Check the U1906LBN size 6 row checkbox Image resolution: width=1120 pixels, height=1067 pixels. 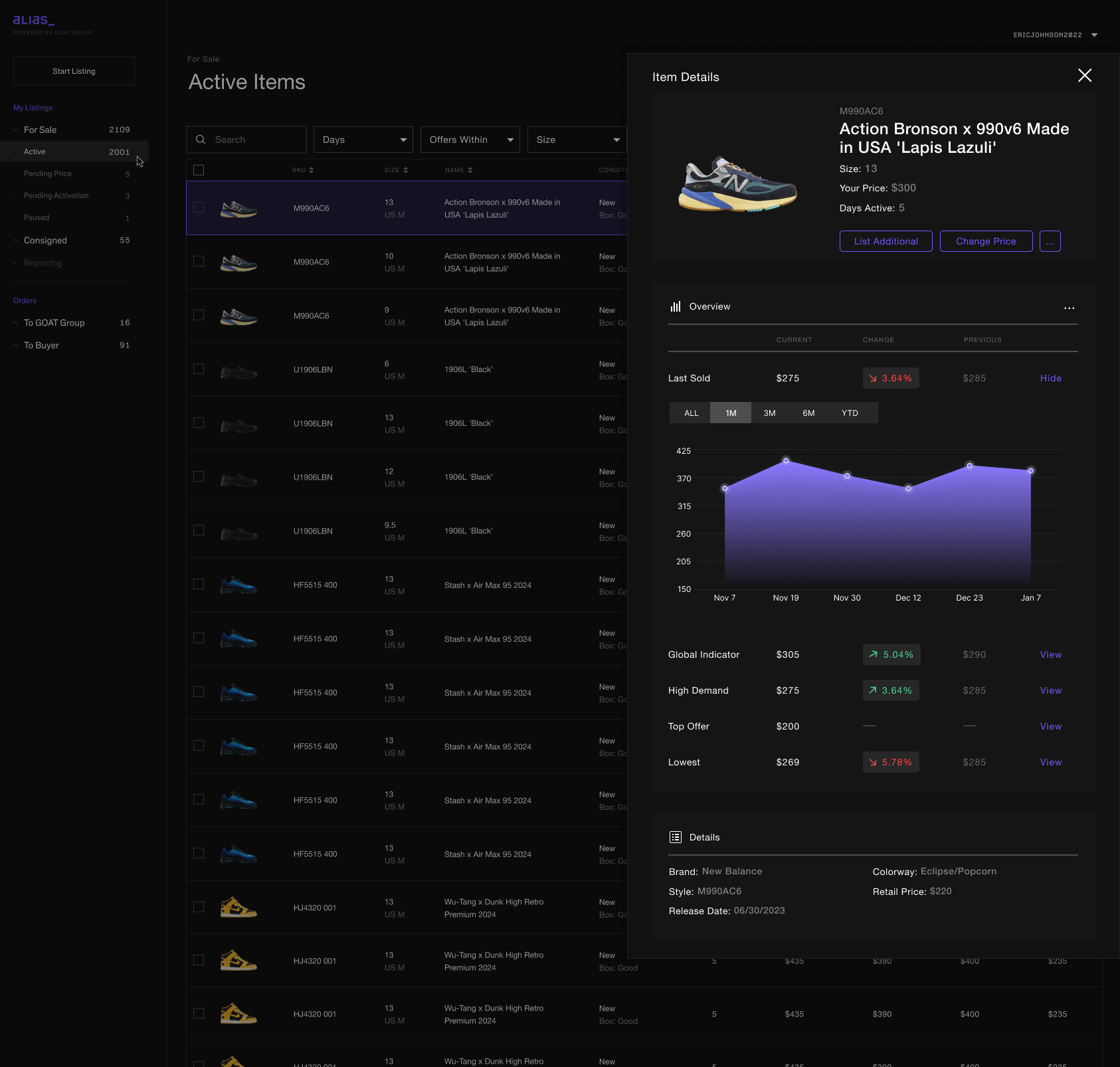(199, 369)
